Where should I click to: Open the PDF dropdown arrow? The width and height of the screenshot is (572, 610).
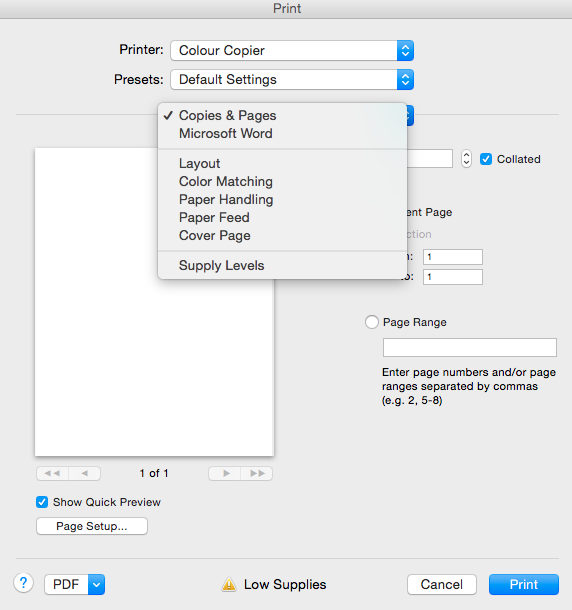[97, 584]
